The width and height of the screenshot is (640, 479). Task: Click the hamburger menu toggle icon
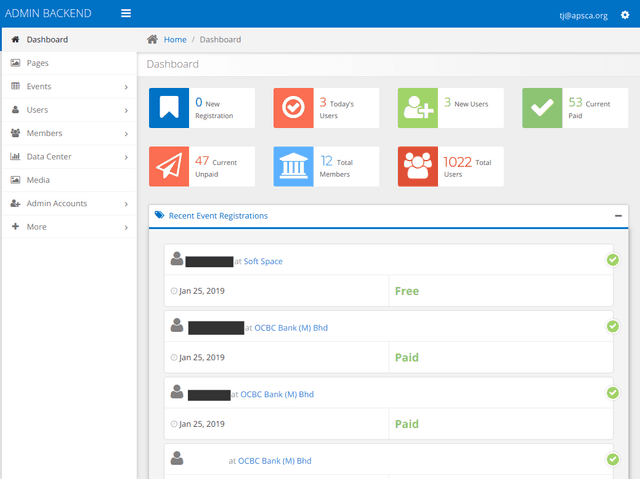tap(125, 13)
